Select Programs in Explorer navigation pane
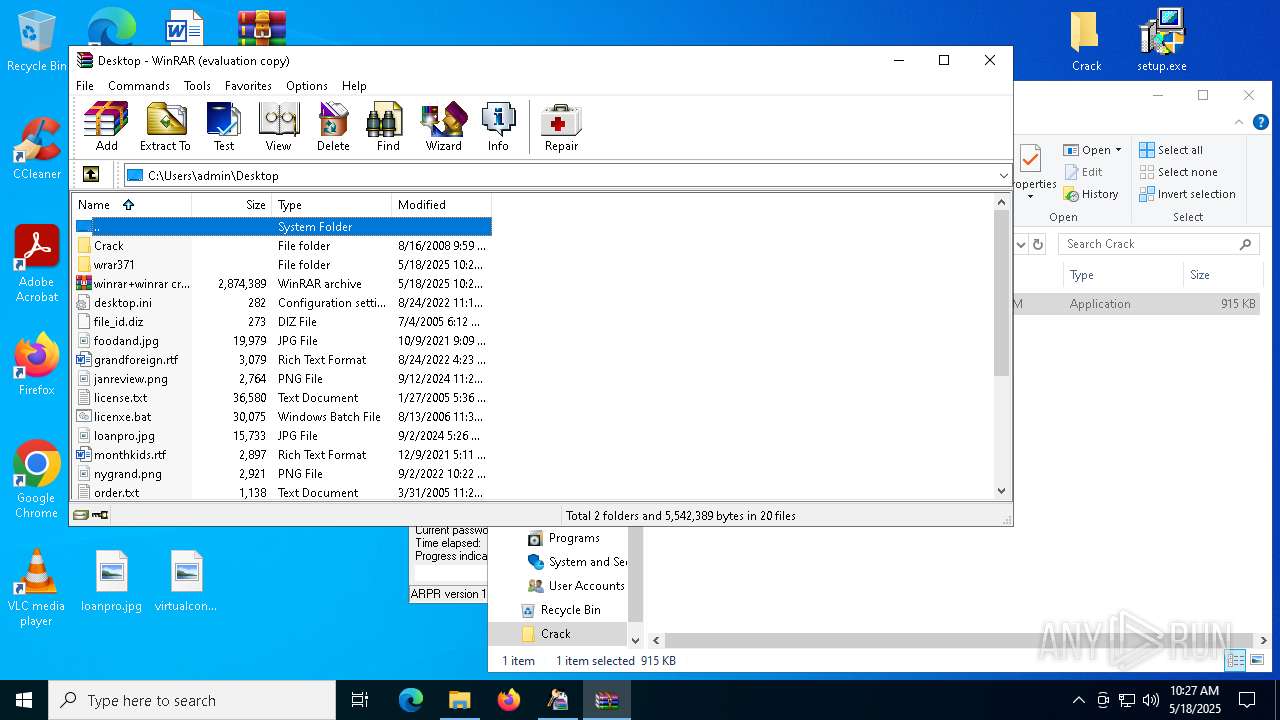The width and height of the screenshot is (1280, 720). point(563,538)
